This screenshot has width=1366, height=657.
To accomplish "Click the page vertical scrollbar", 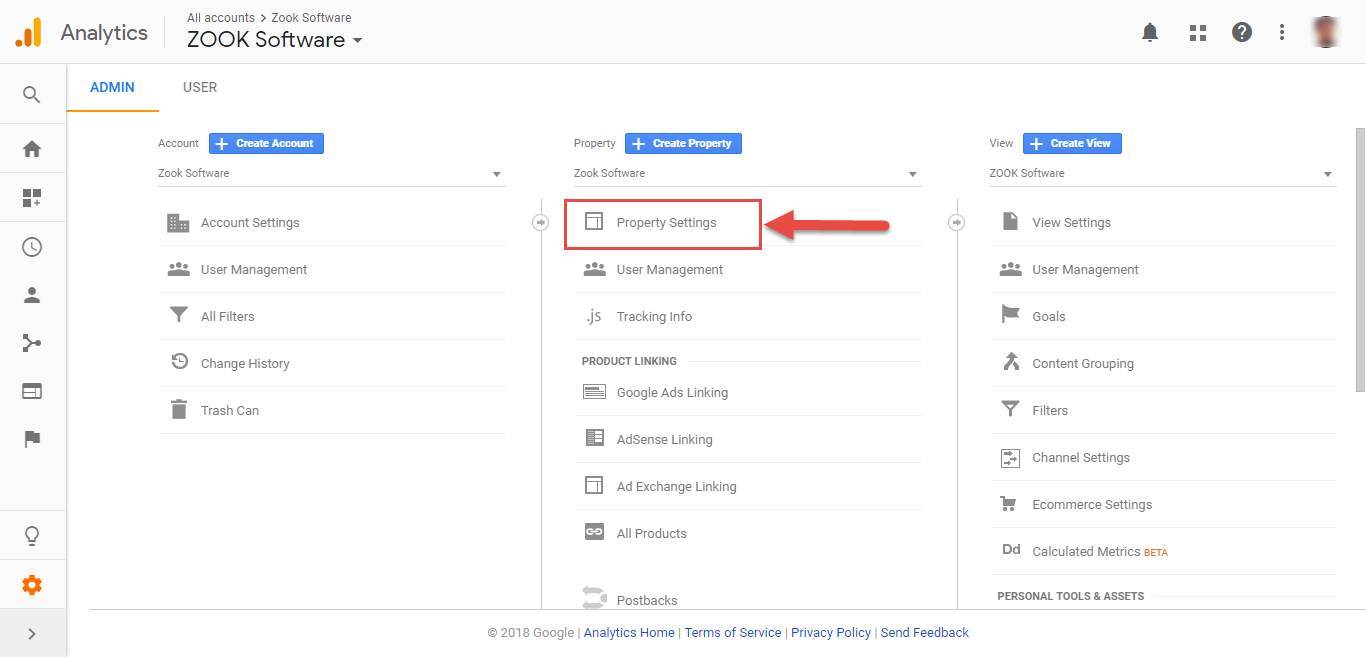I will coord(1360,260).
